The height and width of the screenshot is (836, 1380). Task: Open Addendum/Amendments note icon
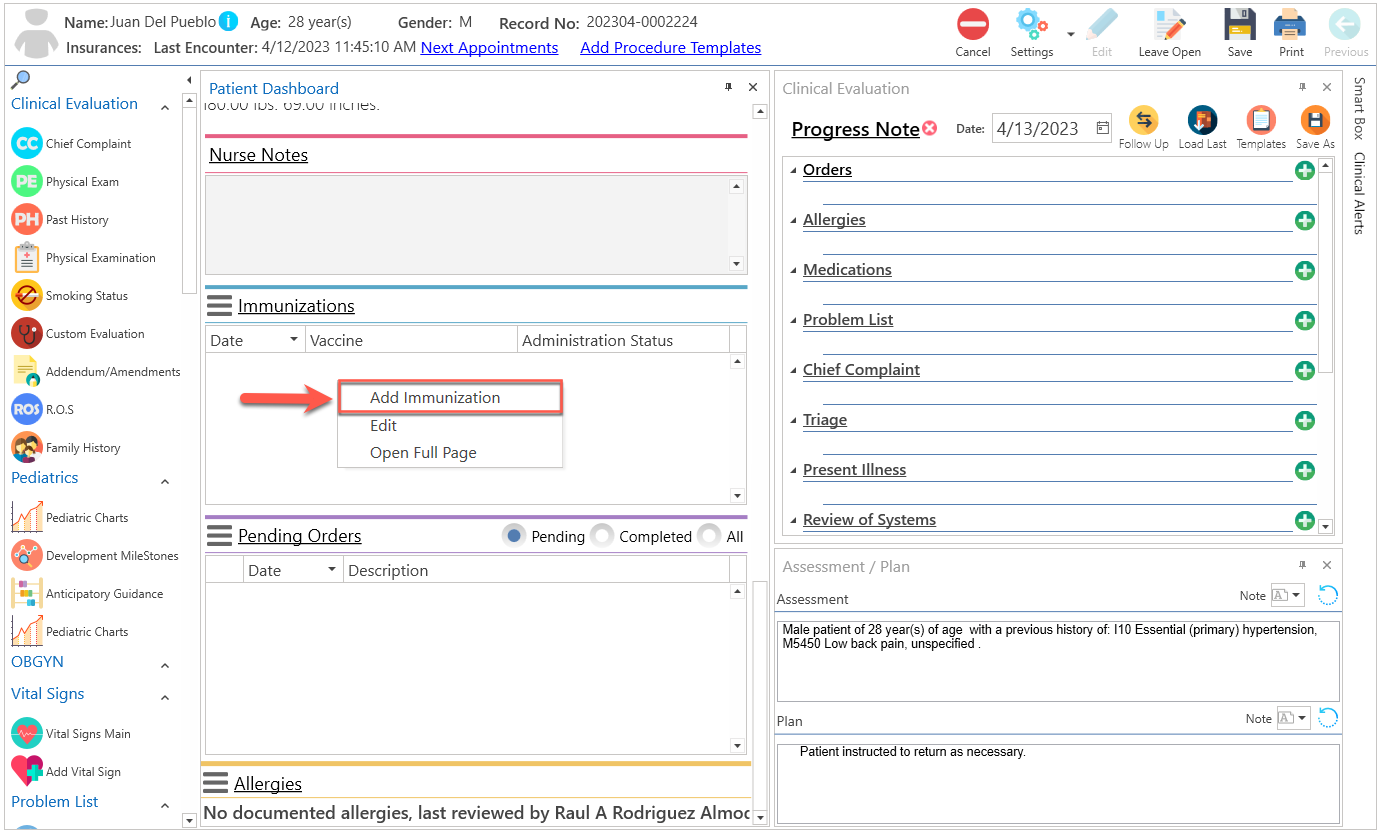click(27, 371)
